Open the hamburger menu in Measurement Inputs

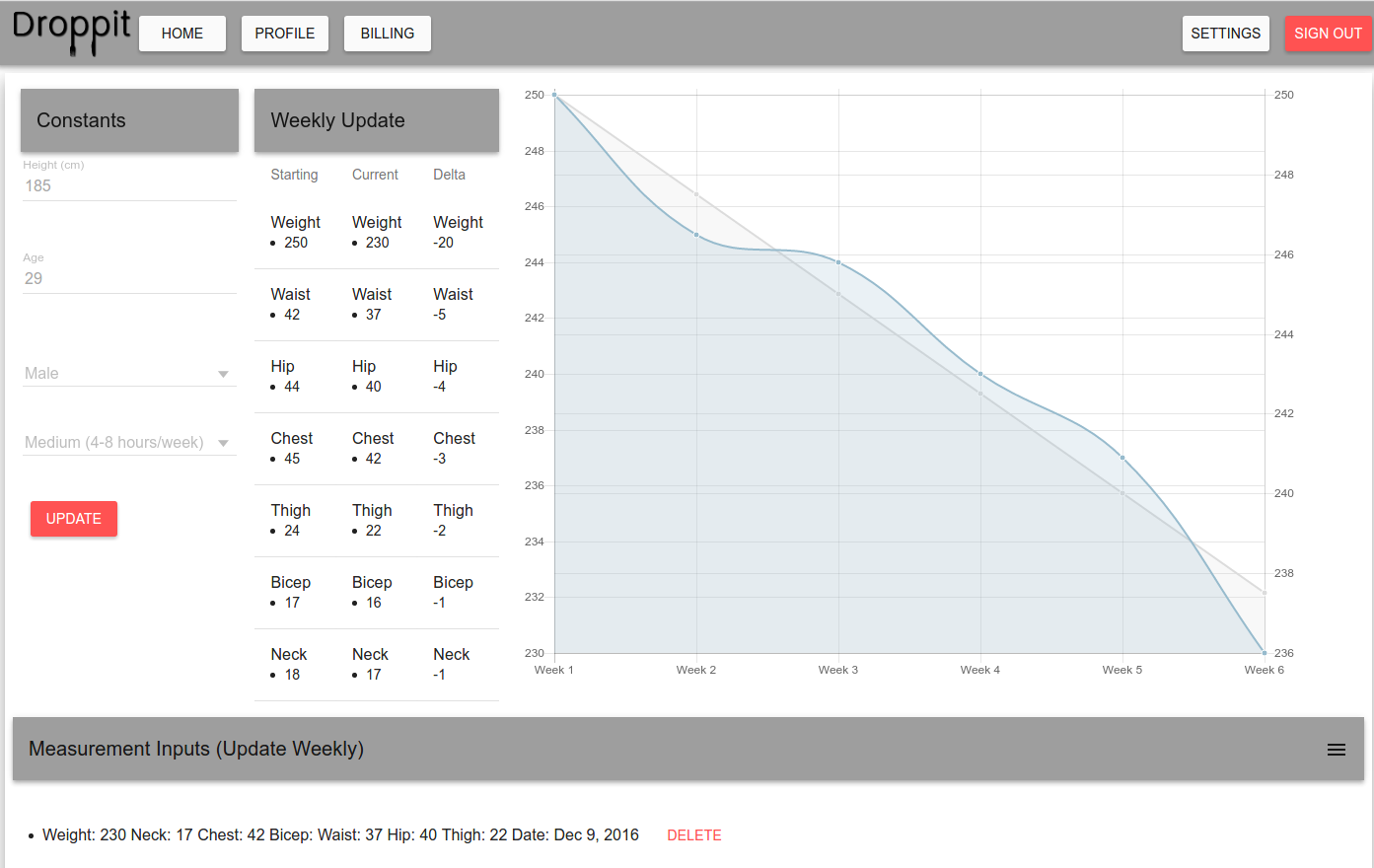pos(1337,750)
